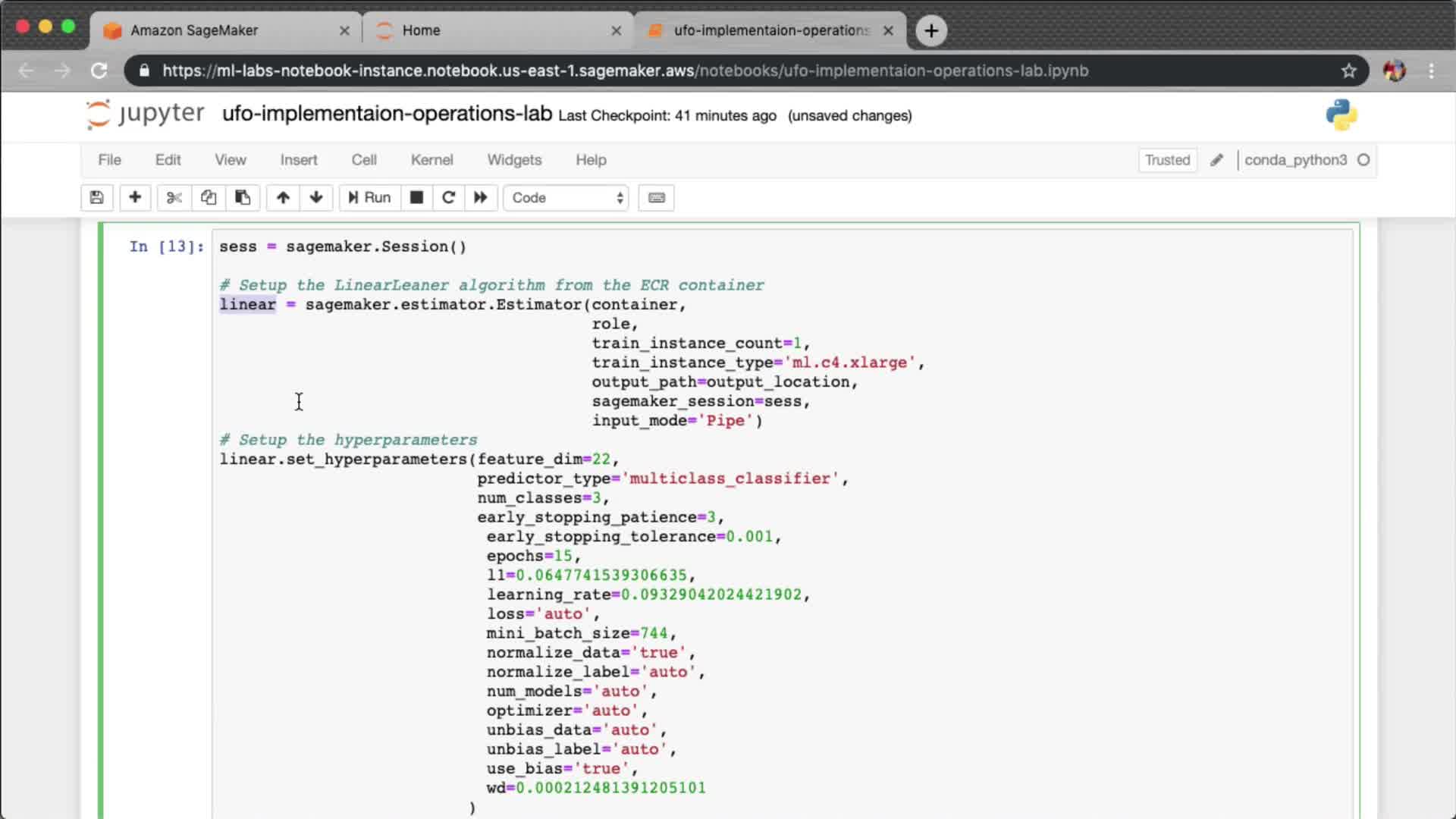Click the notebook title ufo-implementaion-operations-lab
Screen dimensions: 1456x819
coord(387,114)
